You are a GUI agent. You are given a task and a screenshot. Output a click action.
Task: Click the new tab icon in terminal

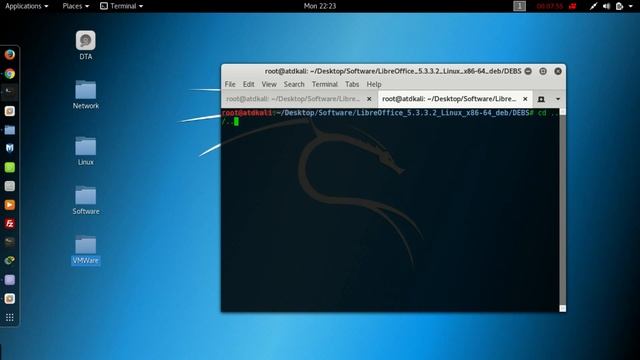[541, 99]
